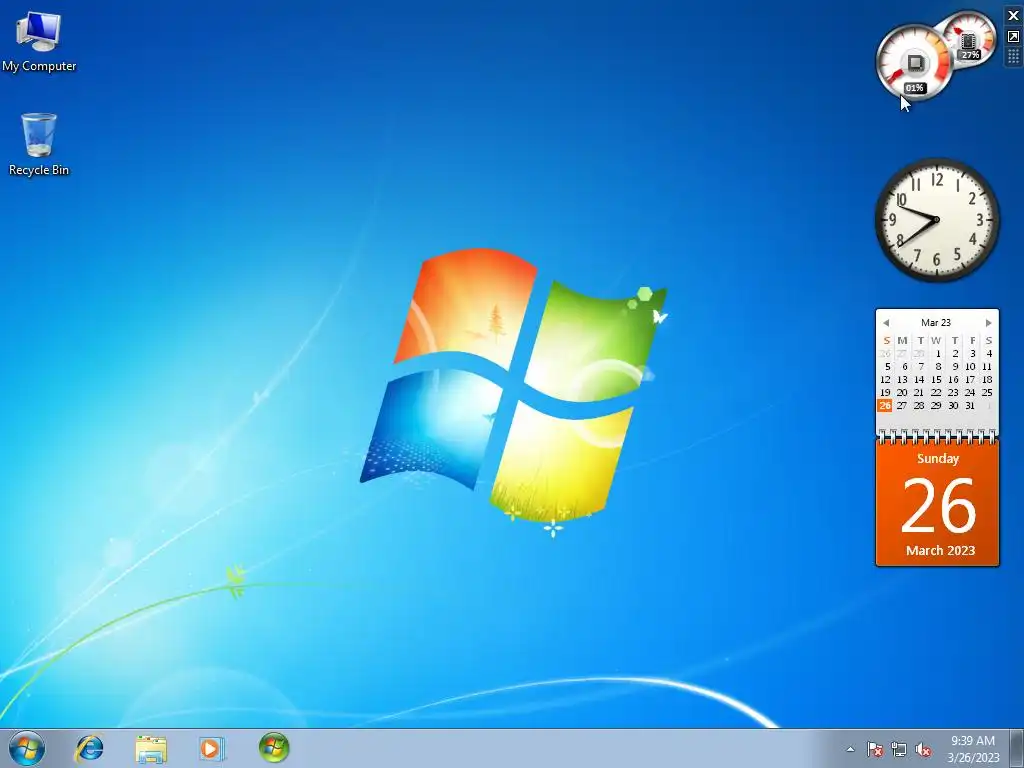Launch Windows Media Player from taskbar
Screen dimensions: 1024x768
tap(211, 748)
